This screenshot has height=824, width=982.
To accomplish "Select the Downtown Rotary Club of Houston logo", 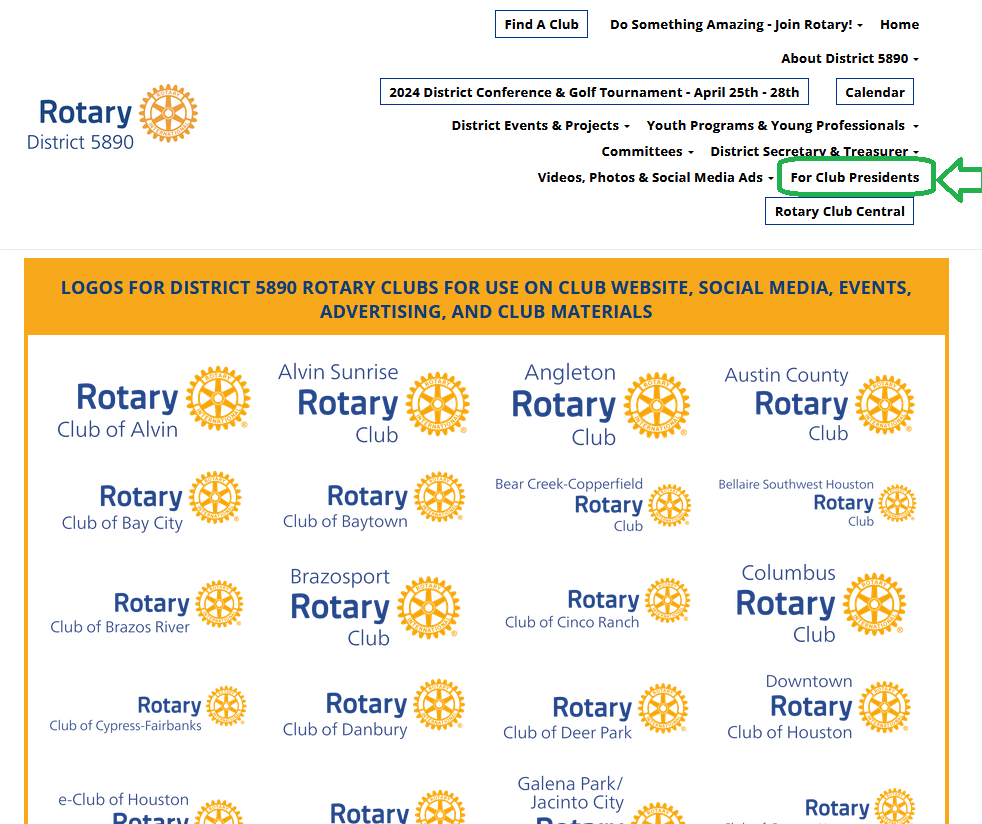I will tap(819, 707).
